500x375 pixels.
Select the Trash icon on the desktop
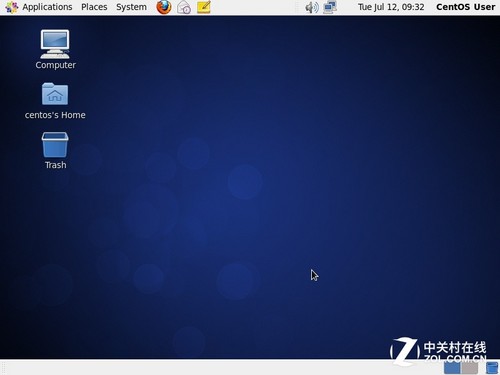(x=55, y=151)
